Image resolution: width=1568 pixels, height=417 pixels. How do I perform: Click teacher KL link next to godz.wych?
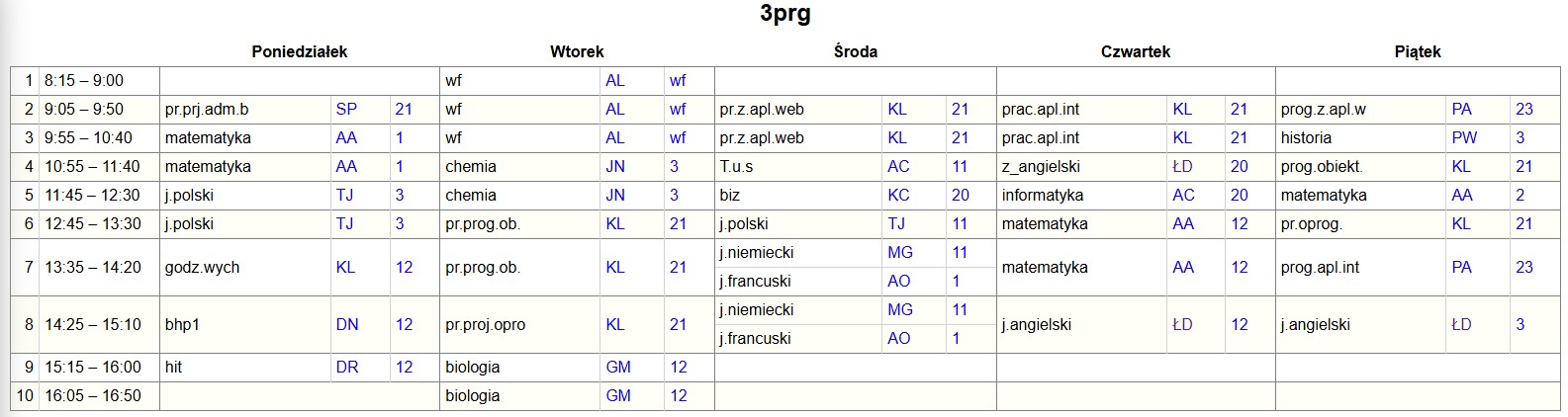coord(345,267)
